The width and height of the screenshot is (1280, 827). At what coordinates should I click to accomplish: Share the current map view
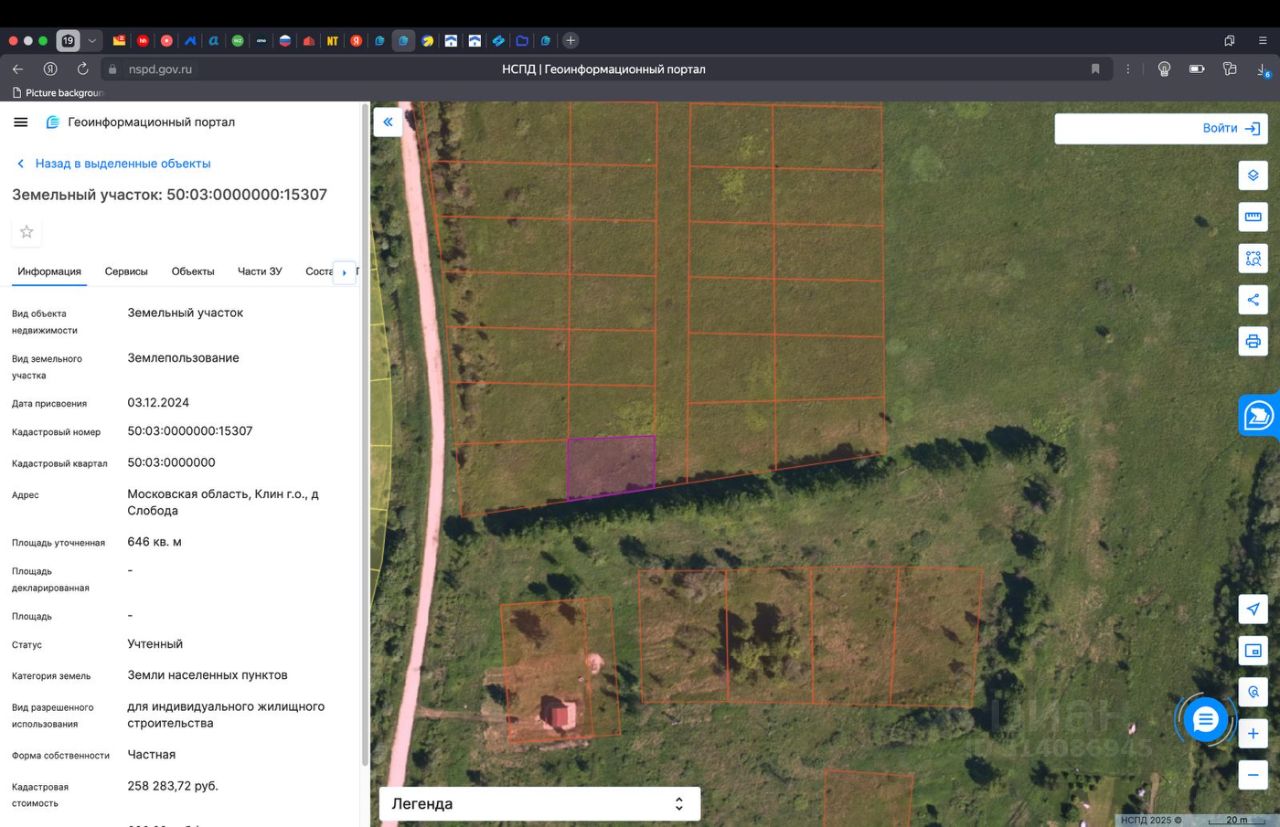[1253, 299]
